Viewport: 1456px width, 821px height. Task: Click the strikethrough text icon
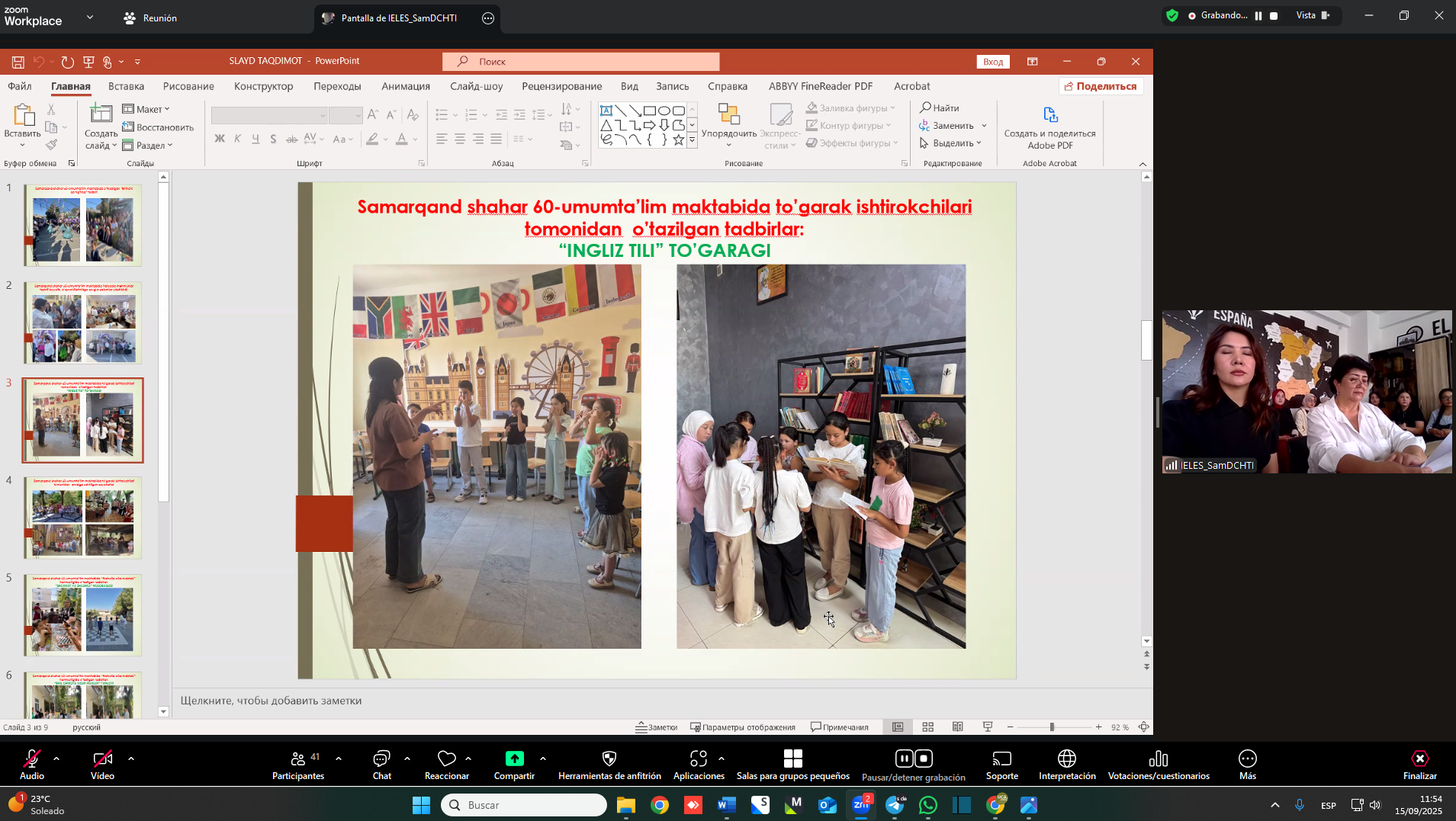pos(291,139)
